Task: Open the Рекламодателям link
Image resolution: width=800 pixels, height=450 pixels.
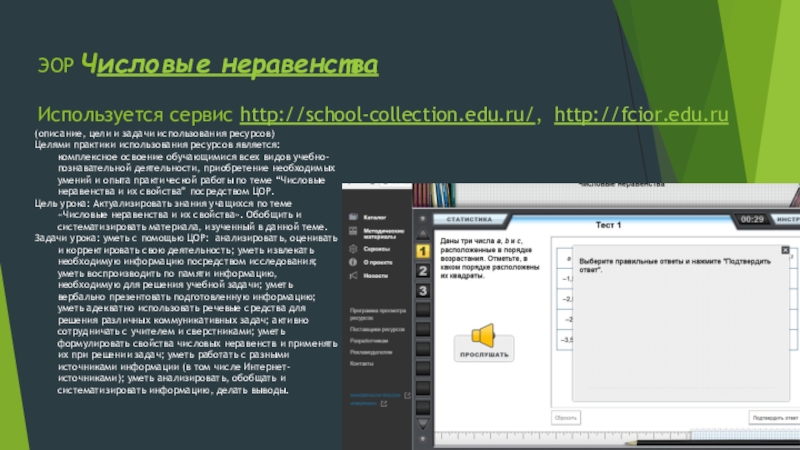Action: 371,353
